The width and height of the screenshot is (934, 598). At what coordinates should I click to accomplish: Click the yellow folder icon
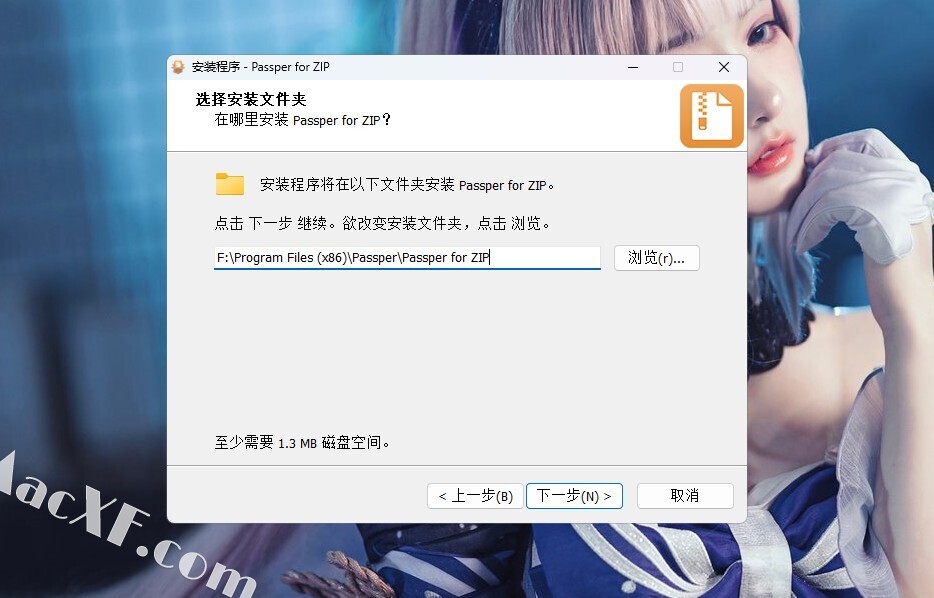230,184
